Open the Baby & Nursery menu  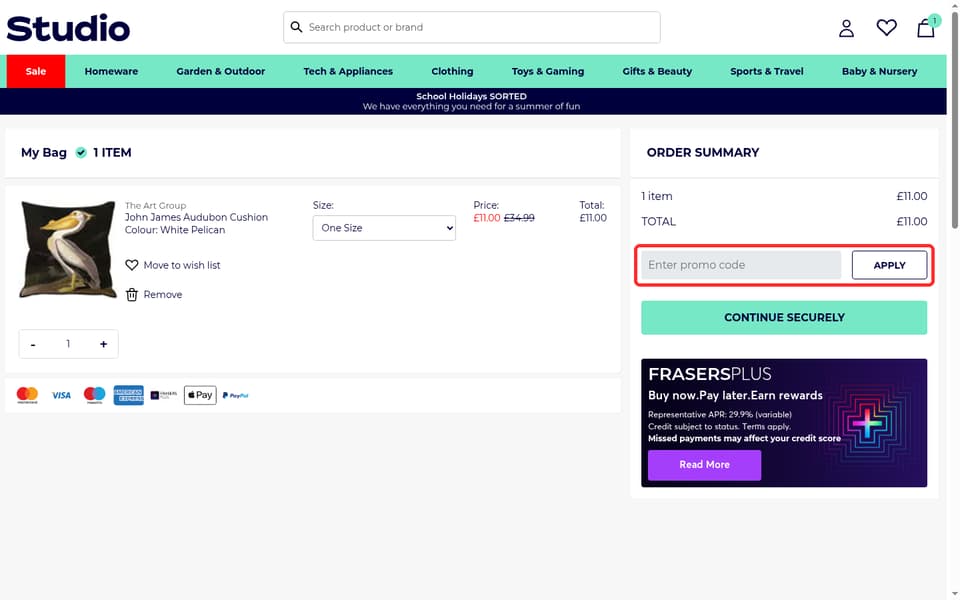879,71
